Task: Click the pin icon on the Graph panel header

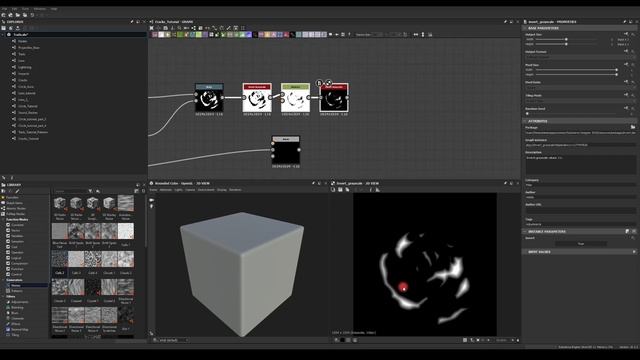Action: click(x=505, y=22)
